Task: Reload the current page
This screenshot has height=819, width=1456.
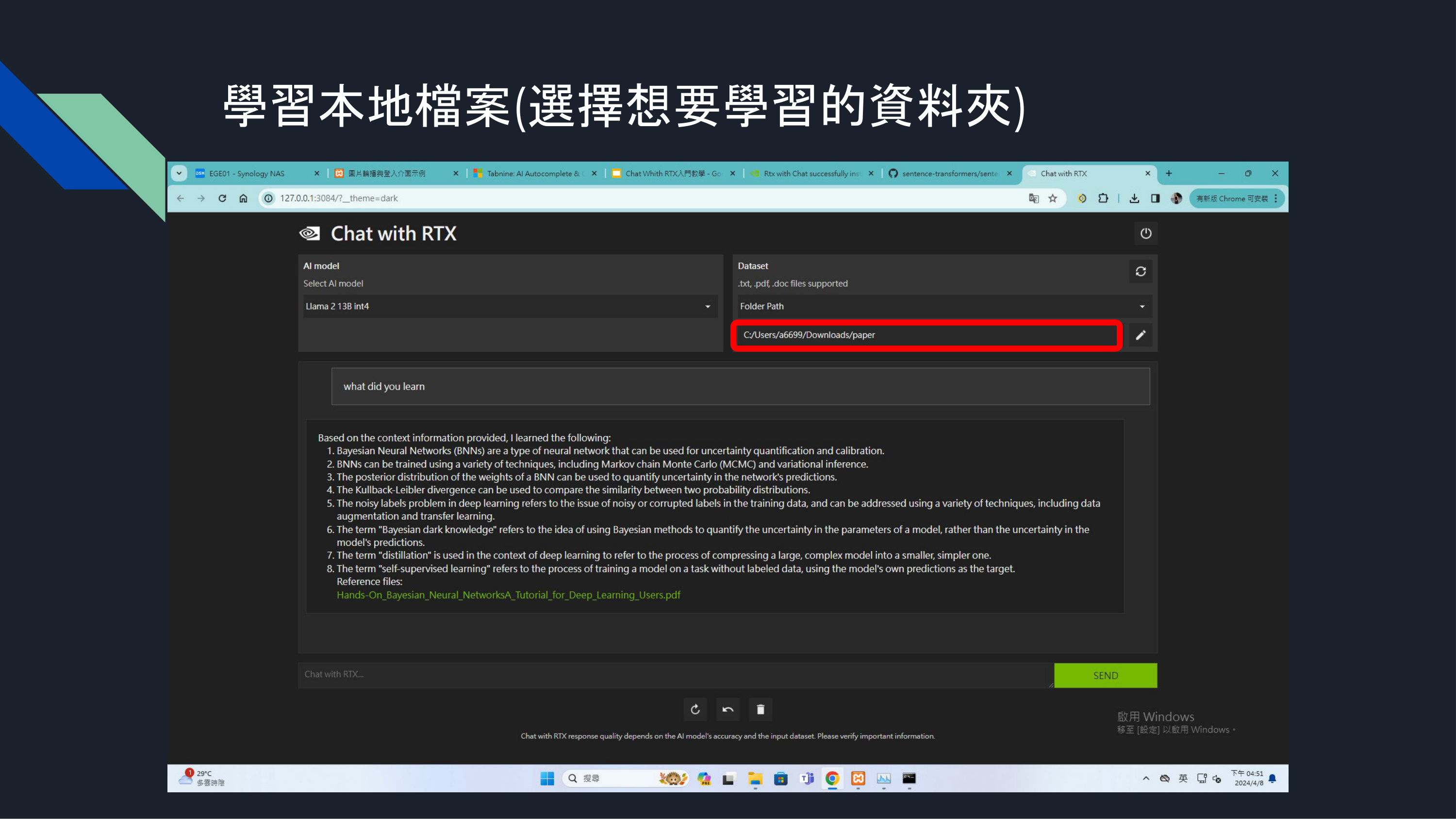Action: click(222, 198)
